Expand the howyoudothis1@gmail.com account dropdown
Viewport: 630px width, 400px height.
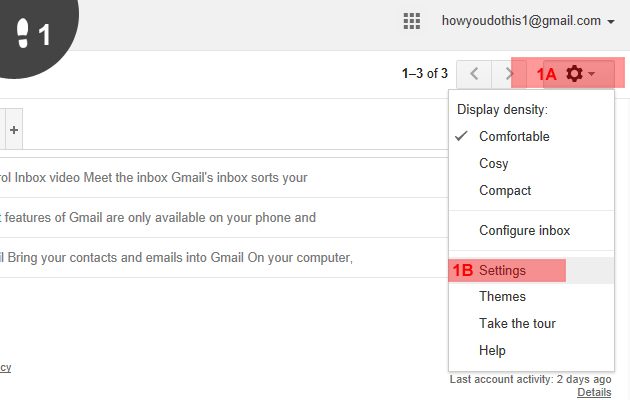pos(528,21)
